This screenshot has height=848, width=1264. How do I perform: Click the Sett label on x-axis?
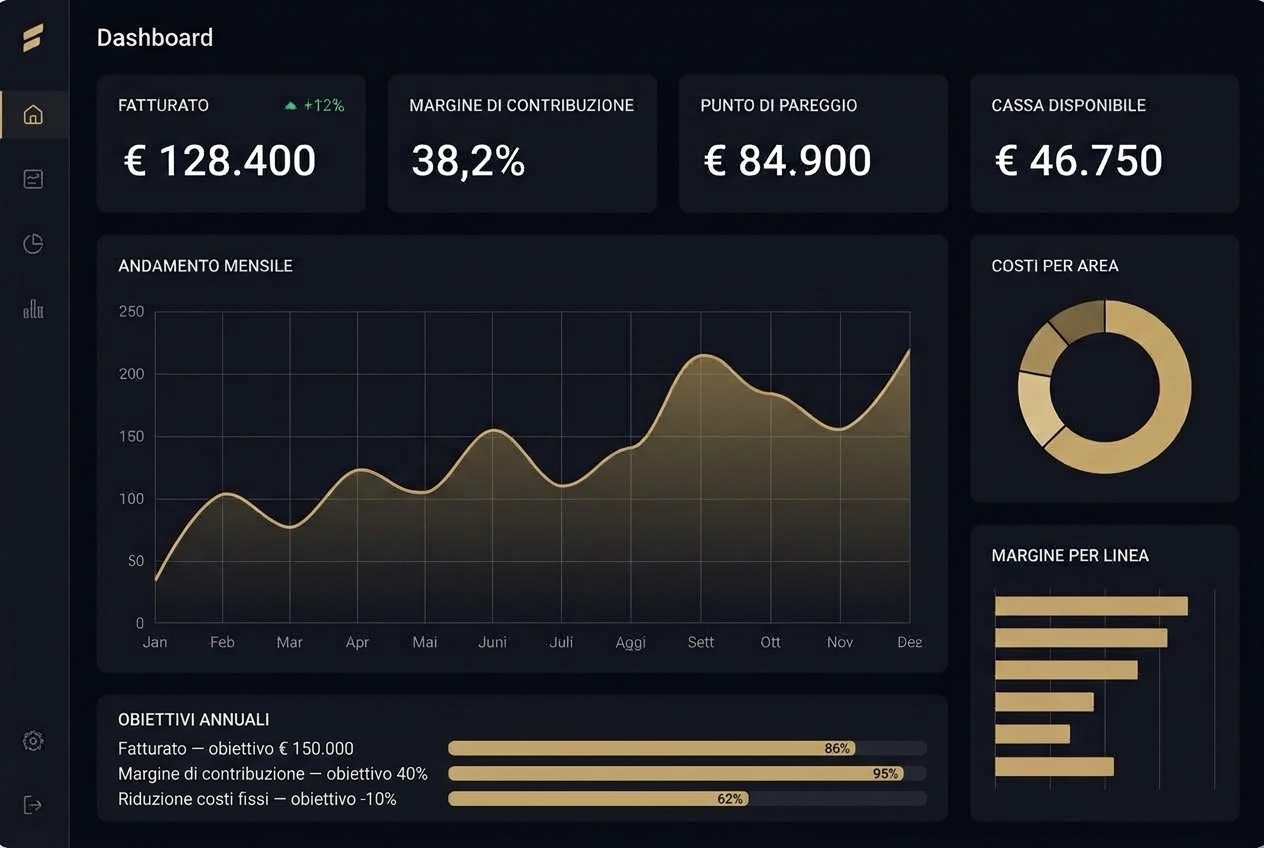[x=701, y=642]
